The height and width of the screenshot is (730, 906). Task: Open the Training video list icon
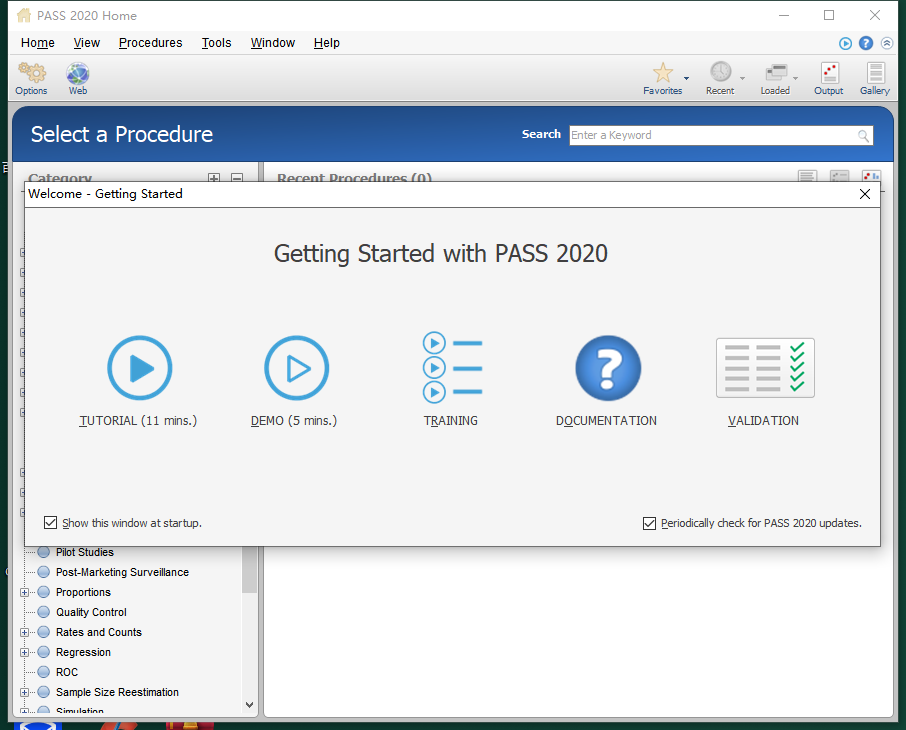tap(452, 368)
